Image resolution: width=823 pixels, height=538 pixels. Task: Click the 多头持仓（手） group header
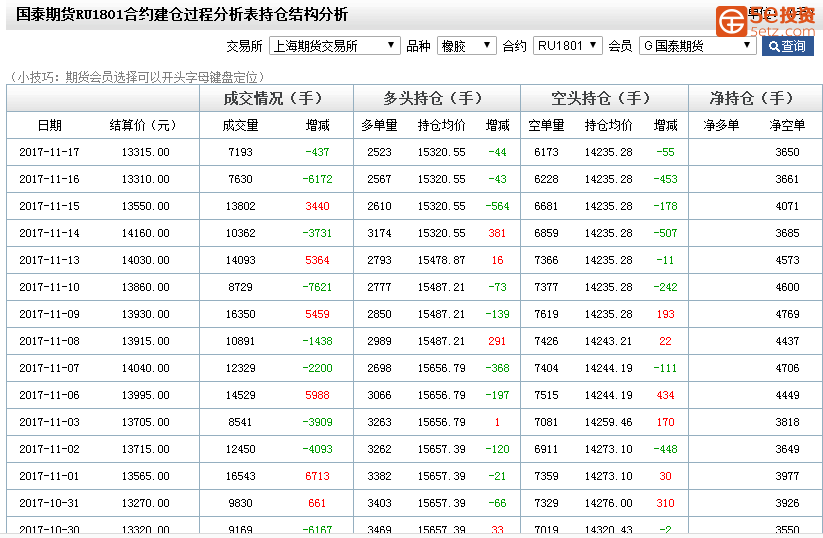click(433, 98)
